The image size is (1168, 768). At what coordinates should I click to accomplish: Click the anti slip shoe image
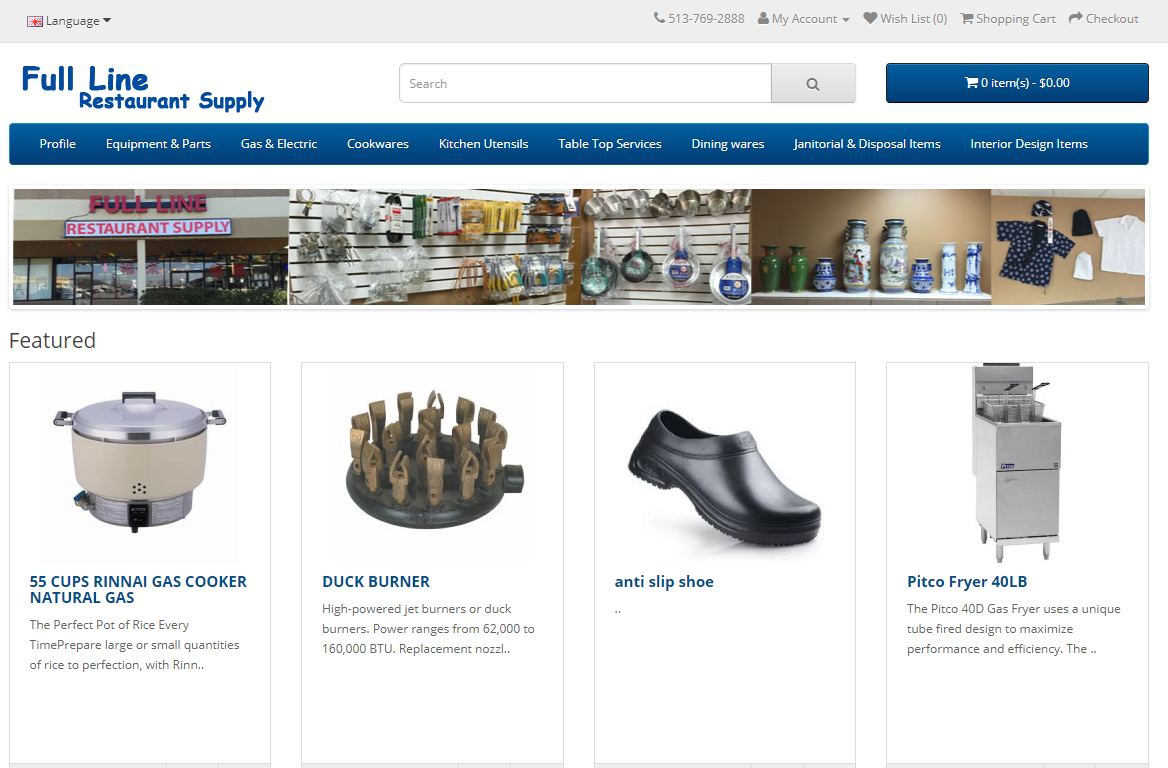click(x=725, y=463)
